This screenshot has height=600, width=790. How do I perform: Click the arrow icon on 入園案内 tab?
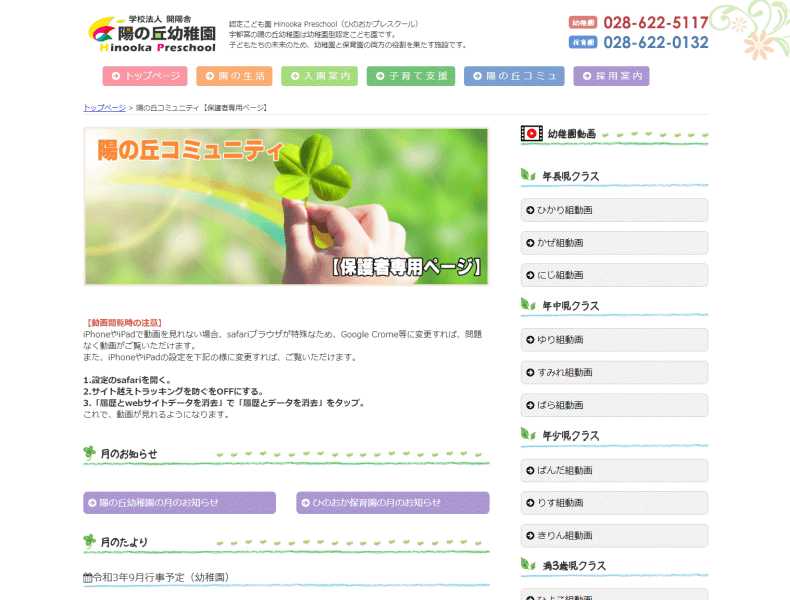tap(295, 76)
